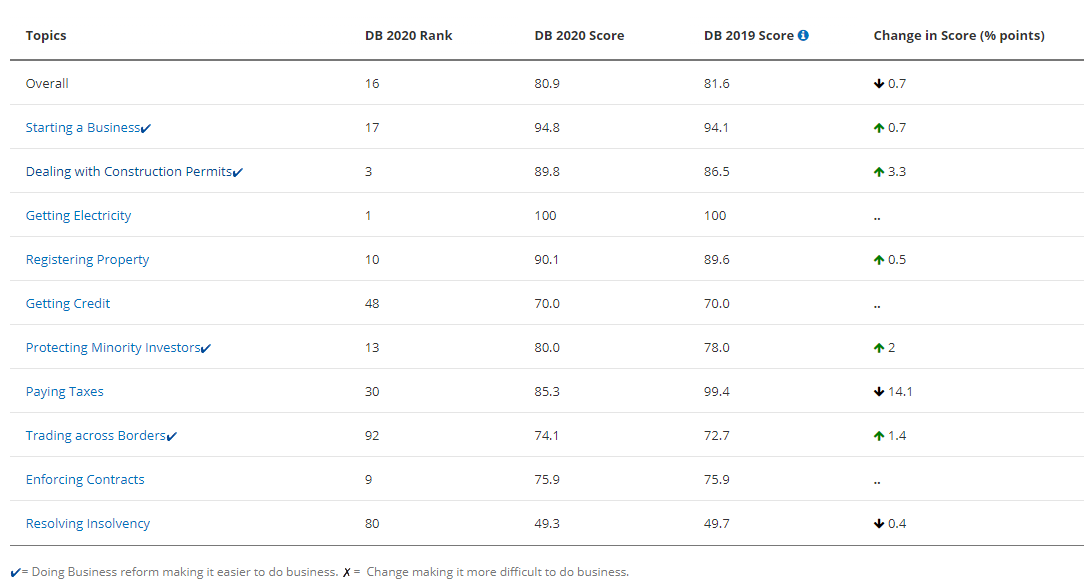Click the checkmark beside Protecting Minority Investors
1088x586 pixels.
206,349
